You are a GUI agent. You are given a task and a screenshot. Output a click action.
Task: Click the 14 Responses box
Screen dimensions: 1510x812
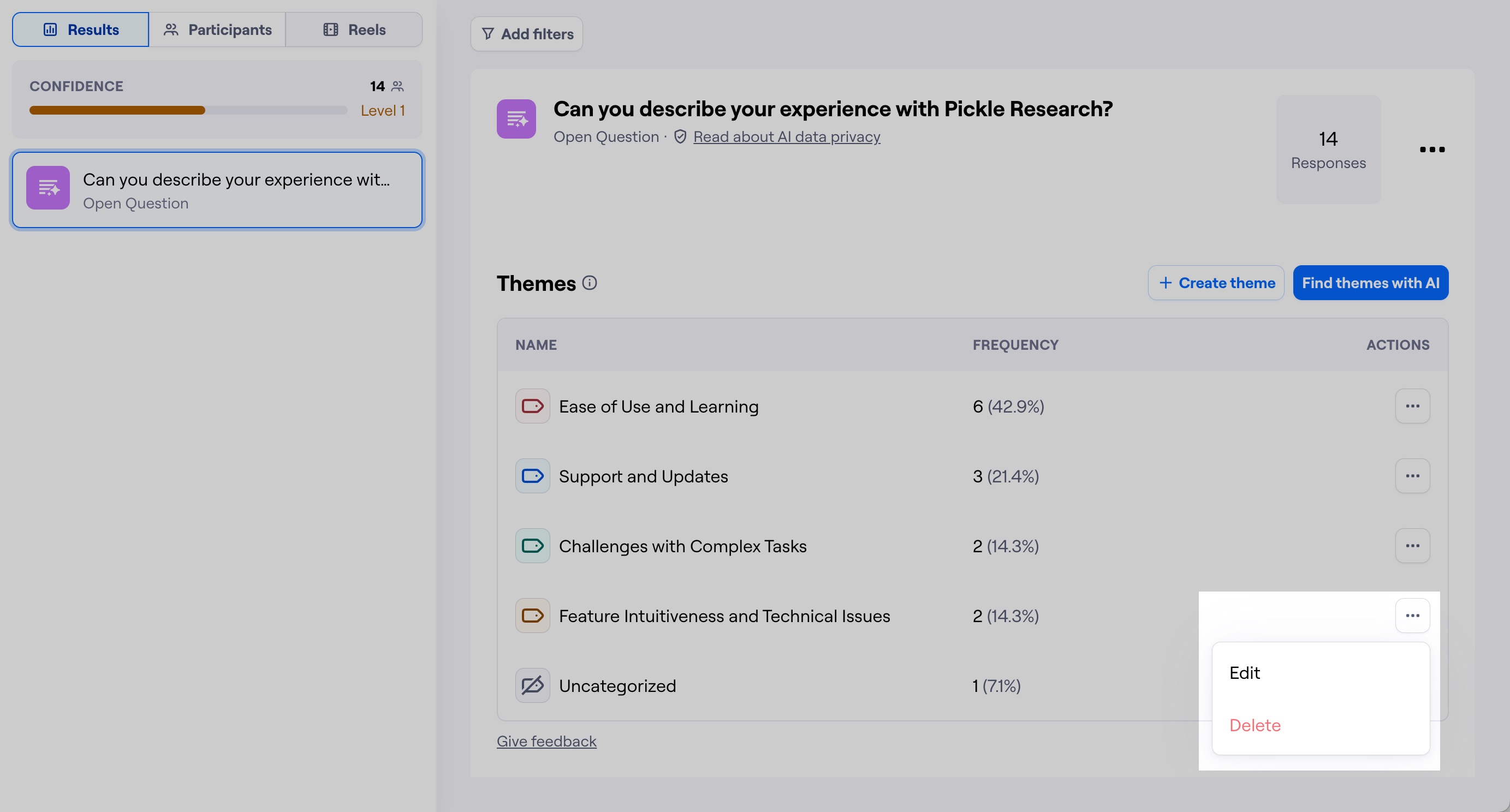(1328, 150)
